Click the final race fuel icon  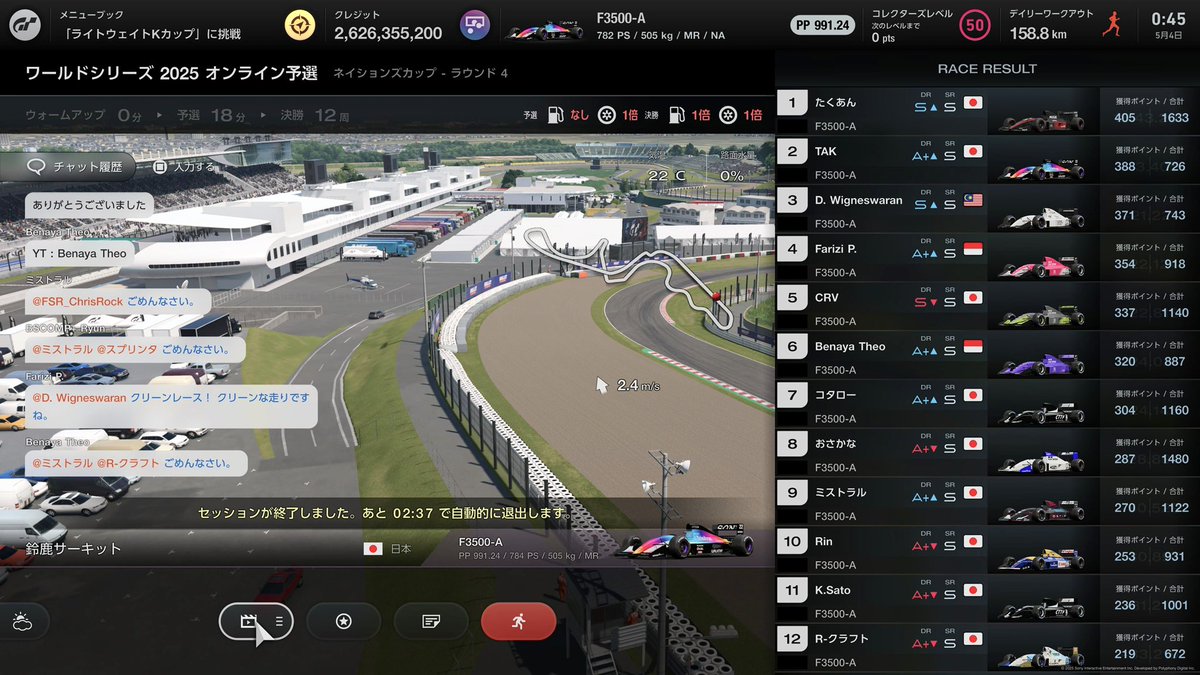coord(676,115)
